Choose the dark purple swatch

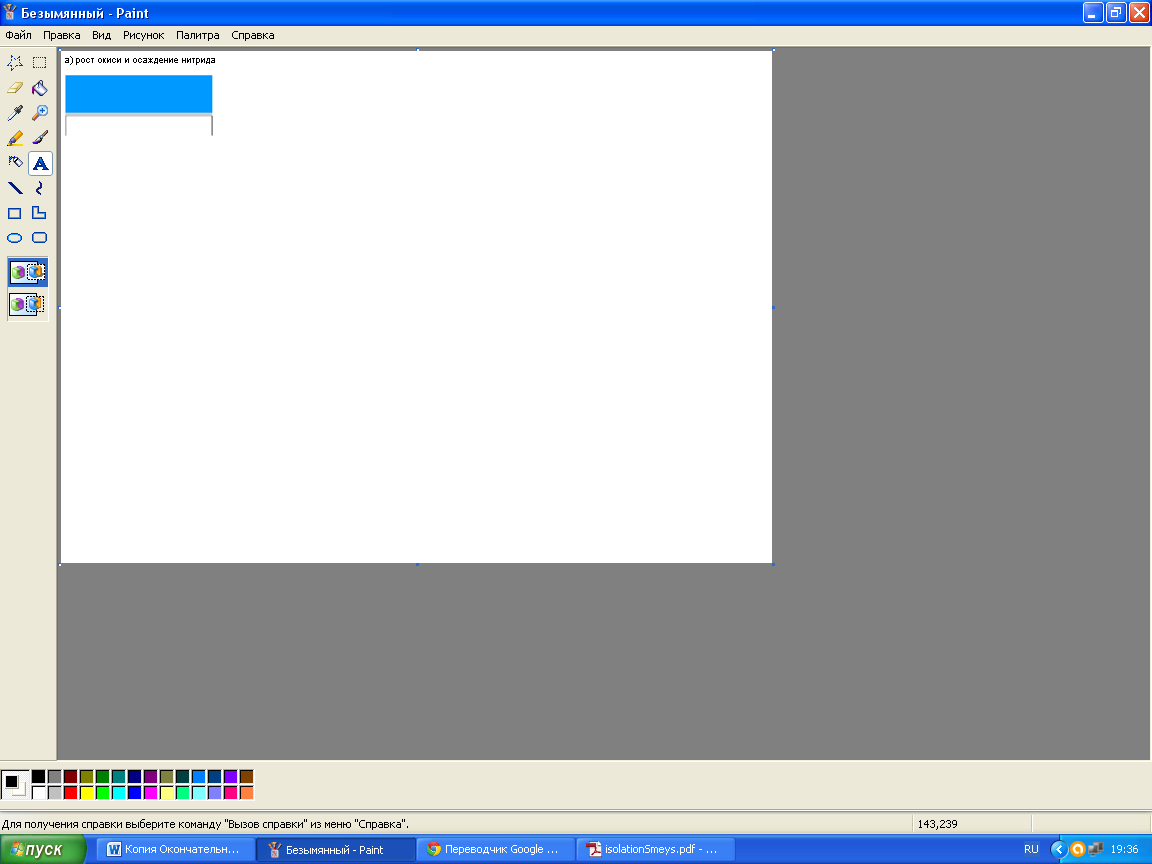(x=151, y=777)
